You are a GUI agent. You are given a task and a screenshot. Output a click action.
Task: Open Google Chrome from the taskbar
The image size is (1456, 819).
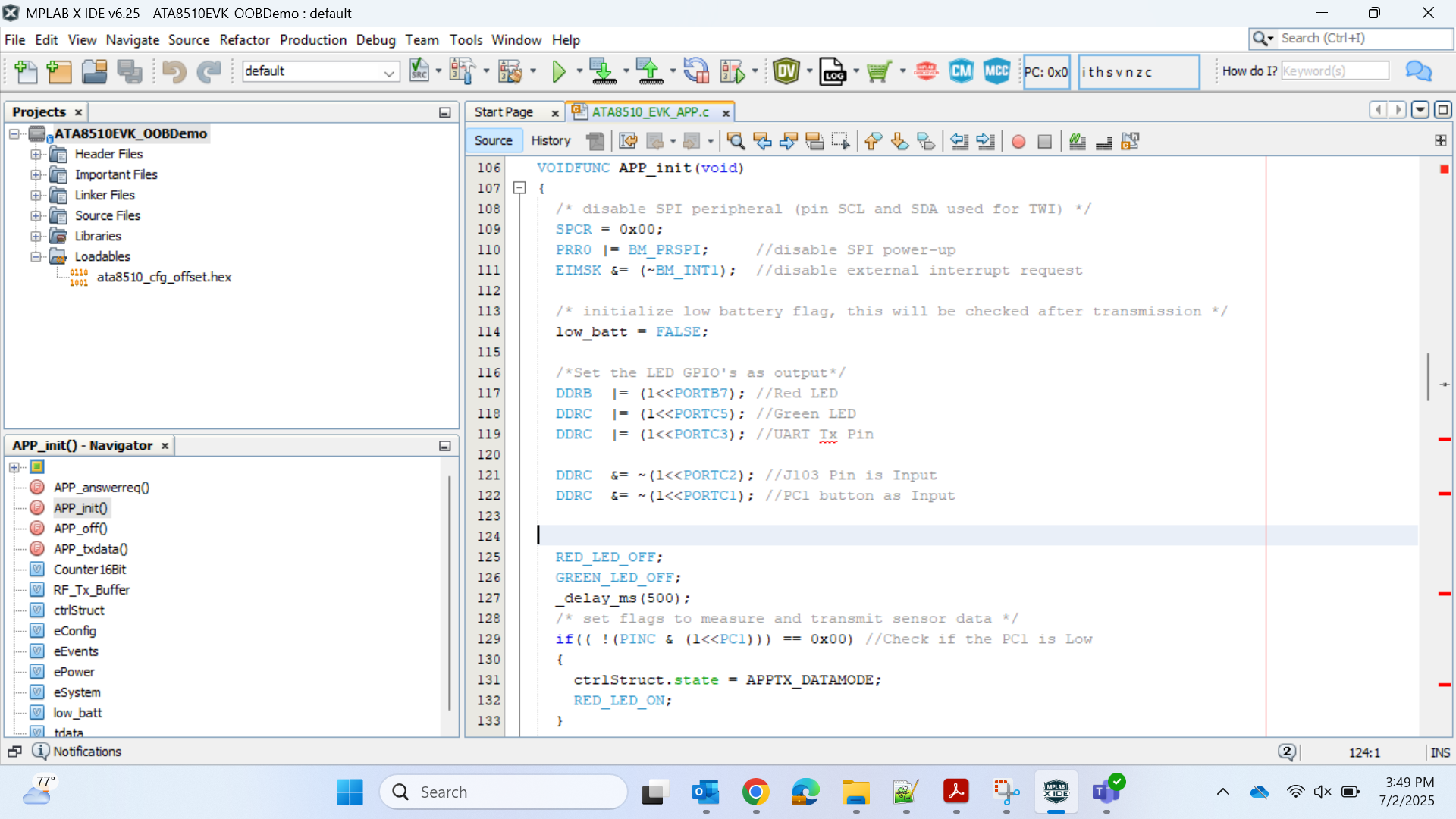coord(755,792)
